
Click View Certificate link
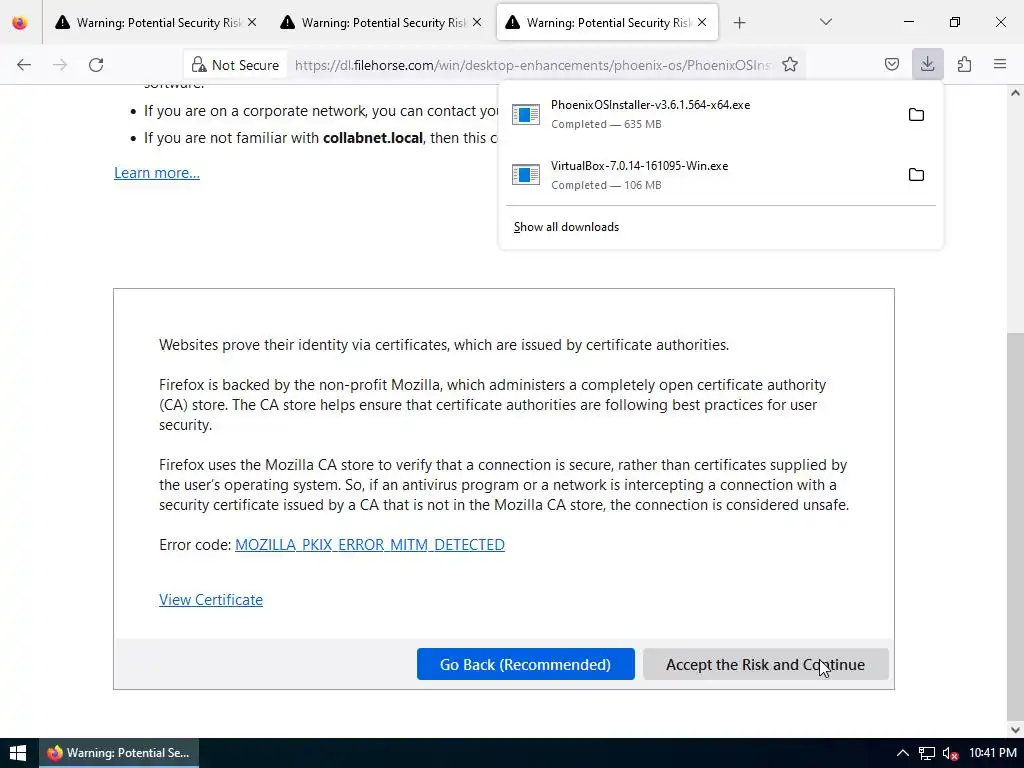click(x=211, y=600)
